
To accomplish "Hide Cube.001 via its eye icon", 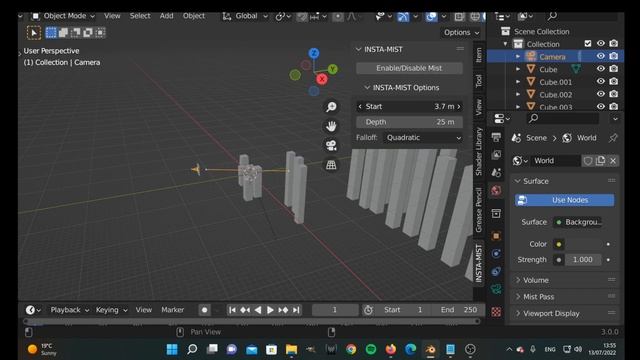I will [601, 82].
